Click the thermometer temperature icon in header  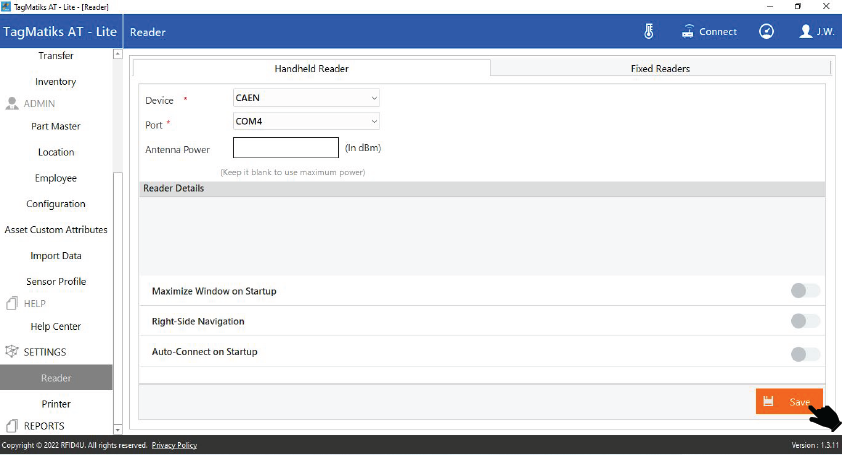coord(649,32)
